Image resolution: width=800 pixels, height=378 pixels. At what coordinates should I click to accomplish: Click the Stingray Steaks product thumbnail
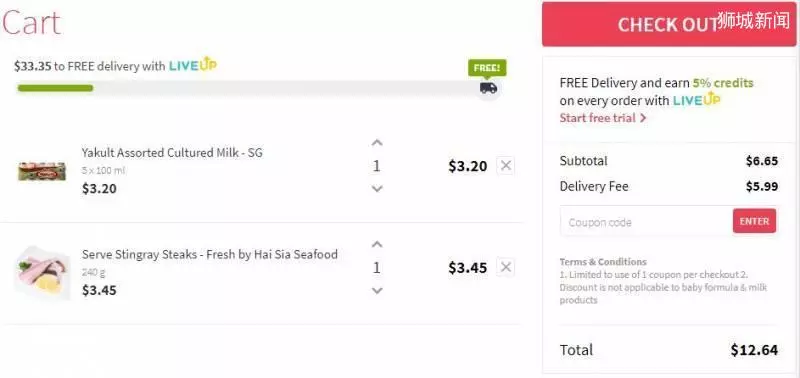click(x=42, y=273)
